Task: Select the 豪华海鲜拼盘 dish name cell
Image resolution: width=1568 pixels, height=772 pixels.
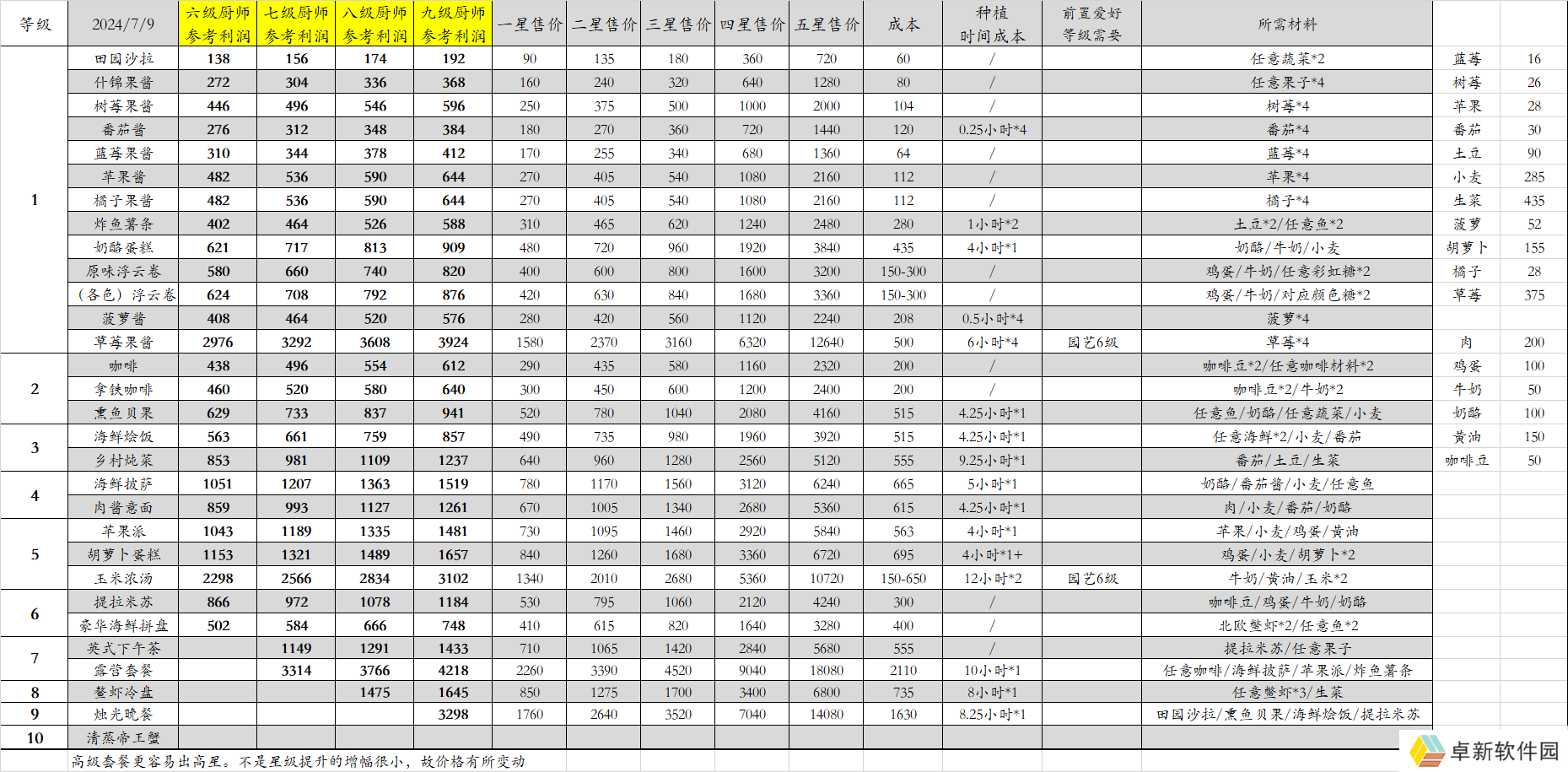Action: 123,625
